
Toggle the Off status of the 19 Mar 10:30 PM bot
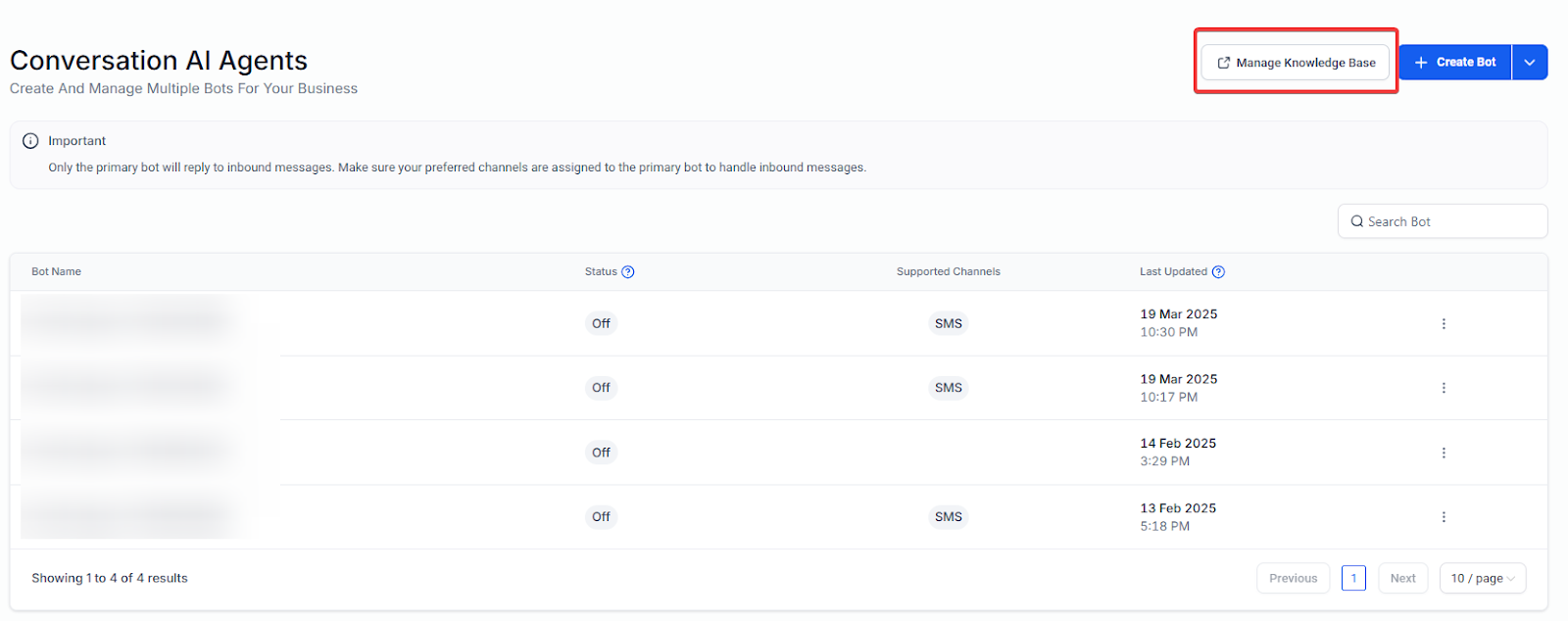point(601,323)
